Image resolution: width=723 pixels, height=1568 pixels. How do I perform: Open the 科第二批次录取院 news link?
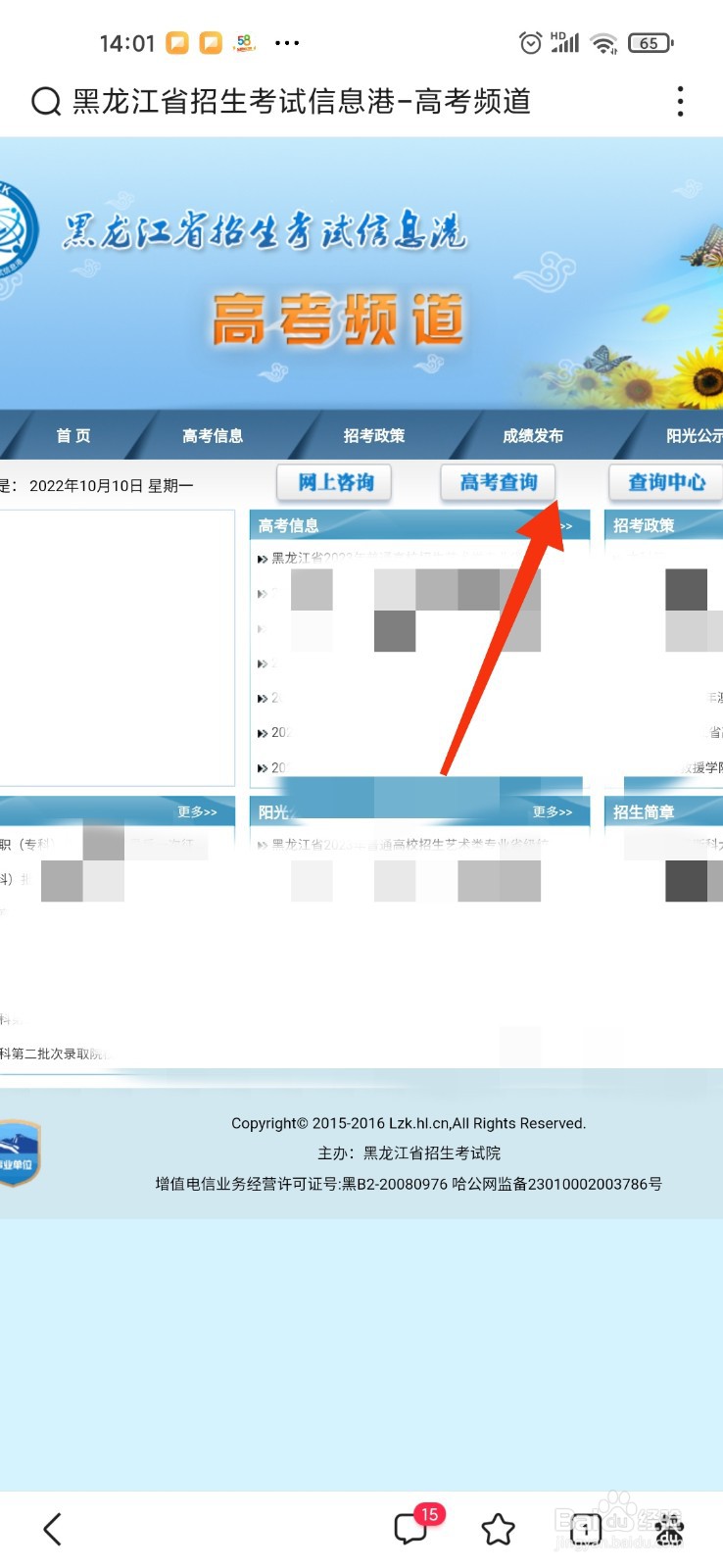pos(54,1053)
